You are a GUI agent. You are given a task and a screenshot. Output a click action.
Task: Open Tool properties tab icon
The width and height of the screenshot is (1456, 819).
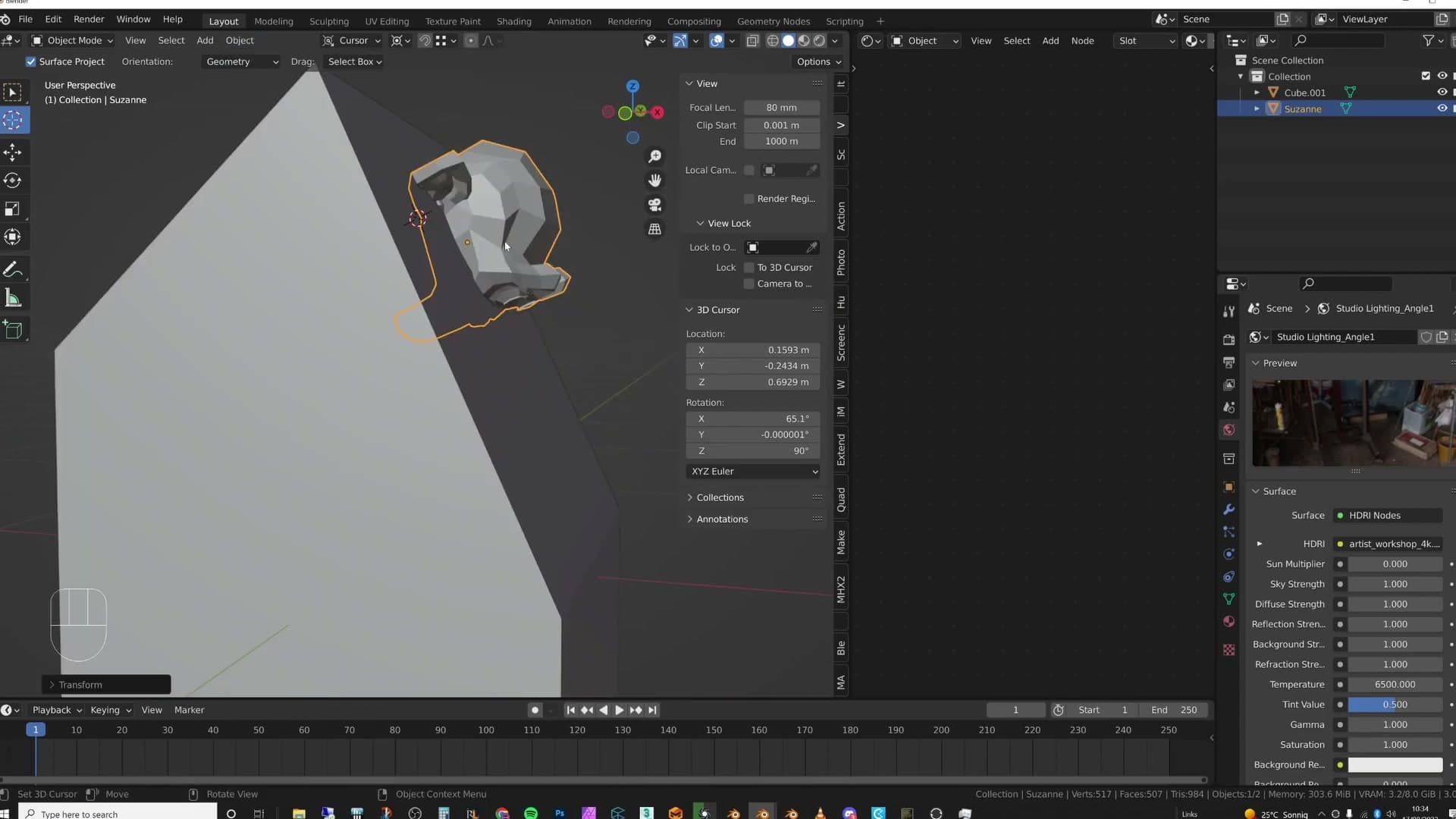click(x=1229, y=312)
